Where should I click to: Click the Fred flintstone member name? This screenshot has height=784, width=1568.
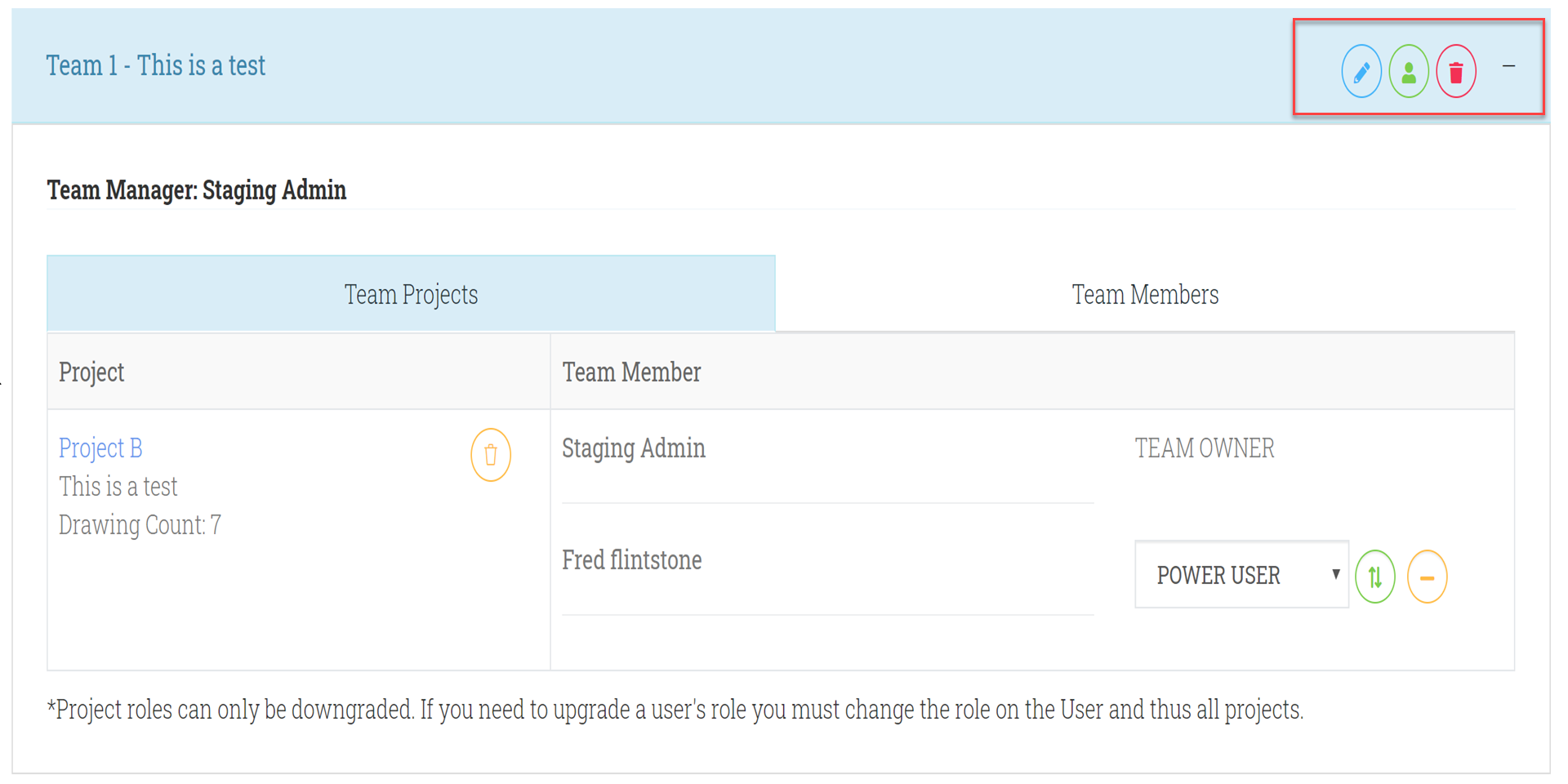coord(631,560)
